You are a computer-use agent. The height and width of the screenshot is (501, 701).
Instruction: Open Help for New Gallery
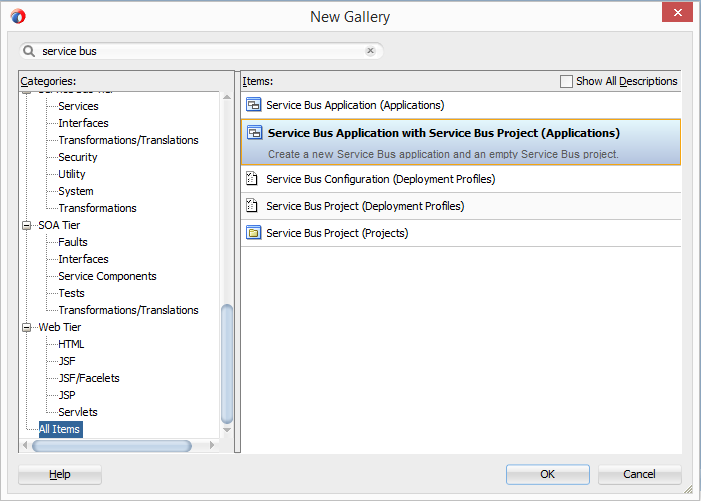tap(60, 474)
